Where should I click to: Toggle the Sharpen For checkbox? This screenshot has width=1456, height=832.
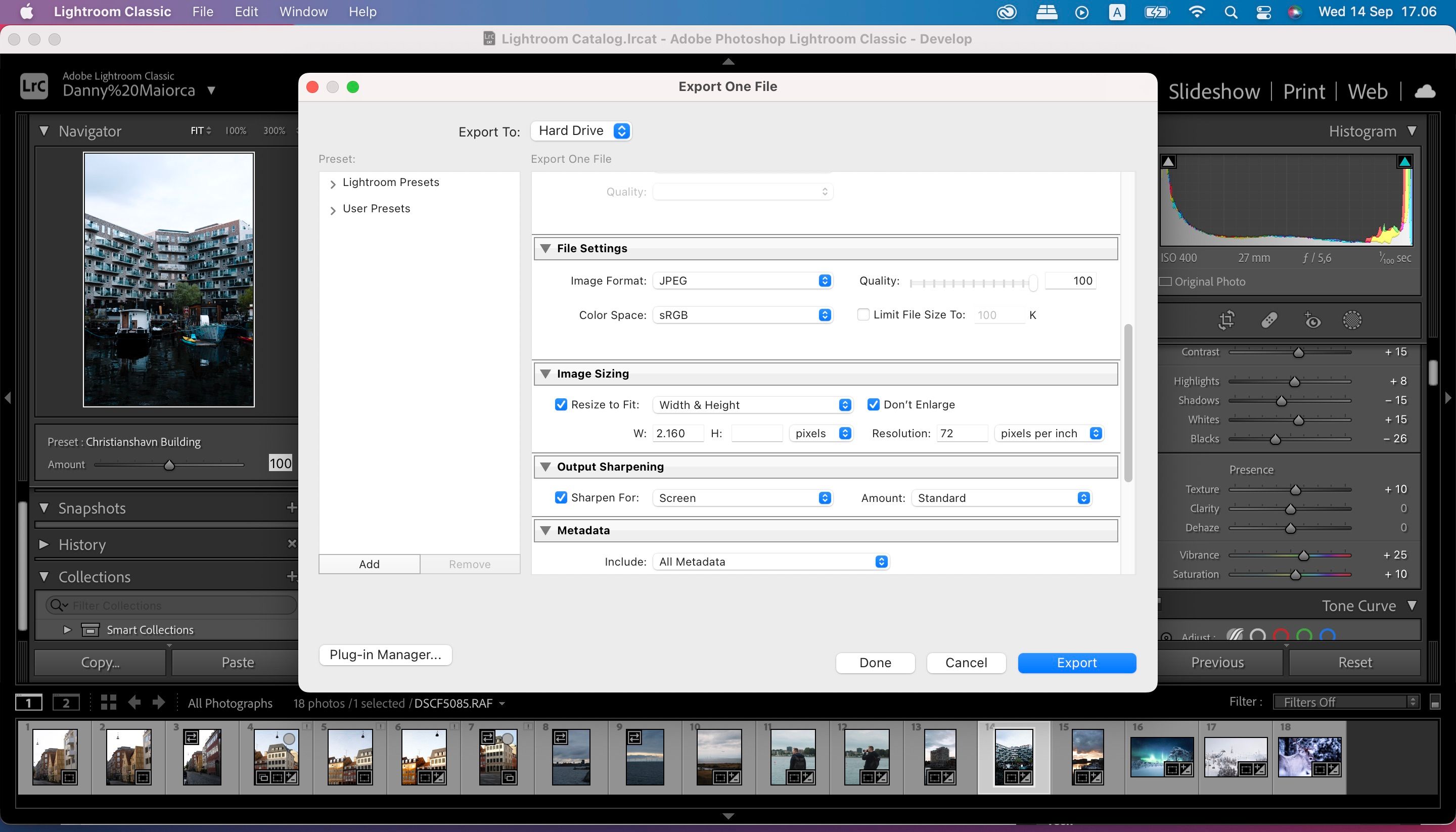(x=560, y=498)
